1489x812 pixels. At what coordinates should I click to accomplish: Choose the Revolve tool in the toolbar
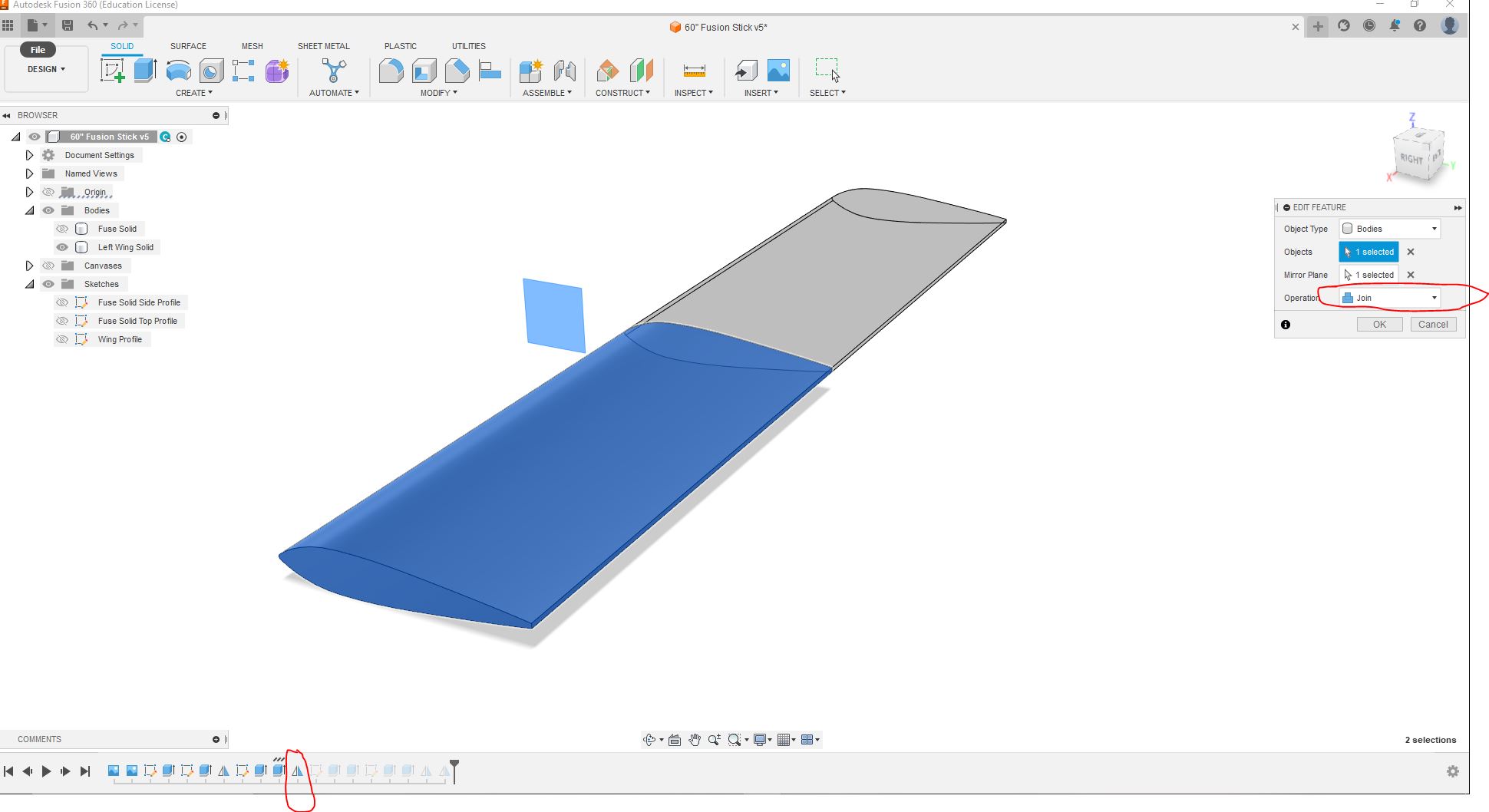point(178,71)
